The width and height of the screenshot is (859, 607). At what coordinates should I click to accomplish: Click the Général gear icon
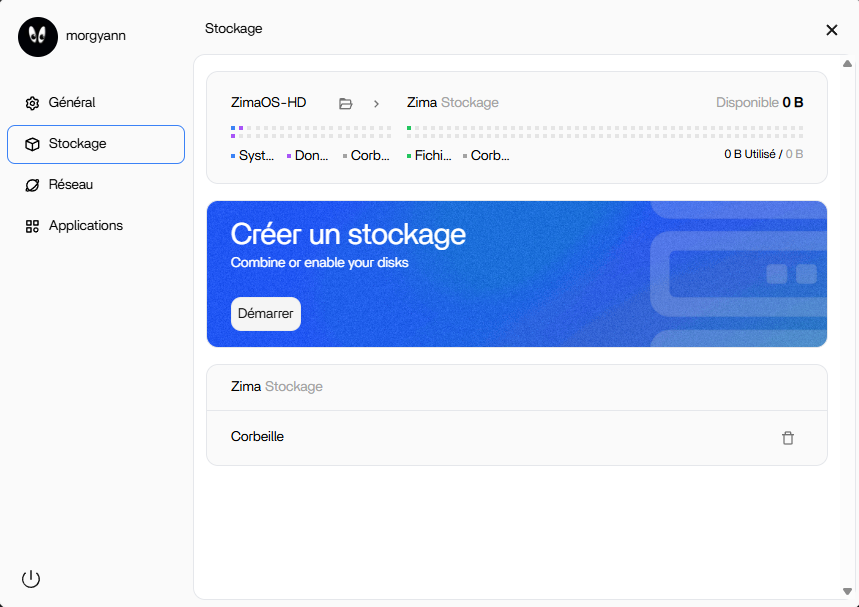(x=32, y=103)
